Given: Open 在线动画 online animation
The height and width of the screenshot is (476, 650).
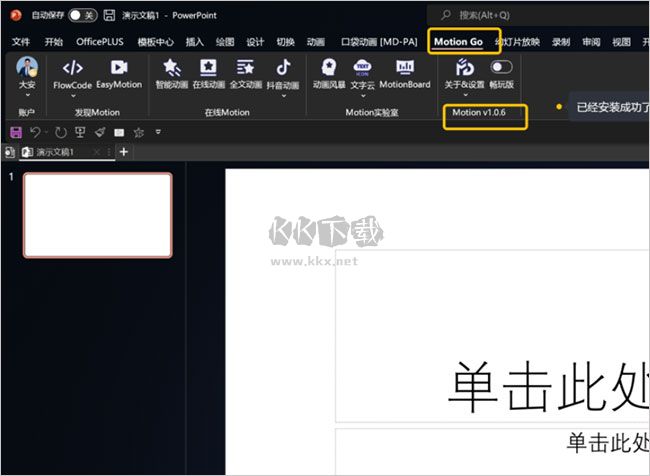Looking at the screenshot, I should point(208,73).
